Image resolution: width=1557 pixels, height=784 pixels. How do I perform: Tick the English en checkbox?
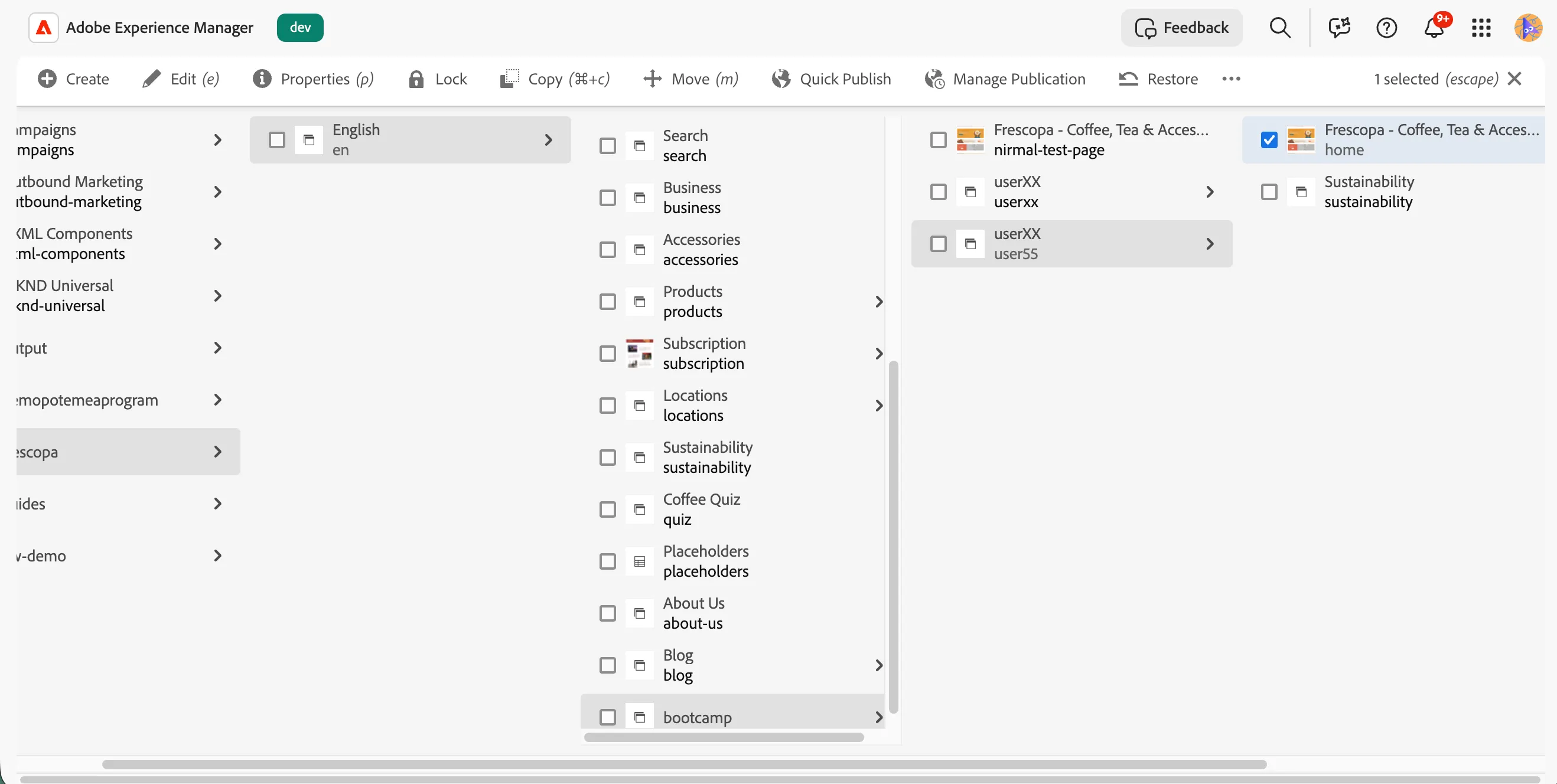click(277, 140)
